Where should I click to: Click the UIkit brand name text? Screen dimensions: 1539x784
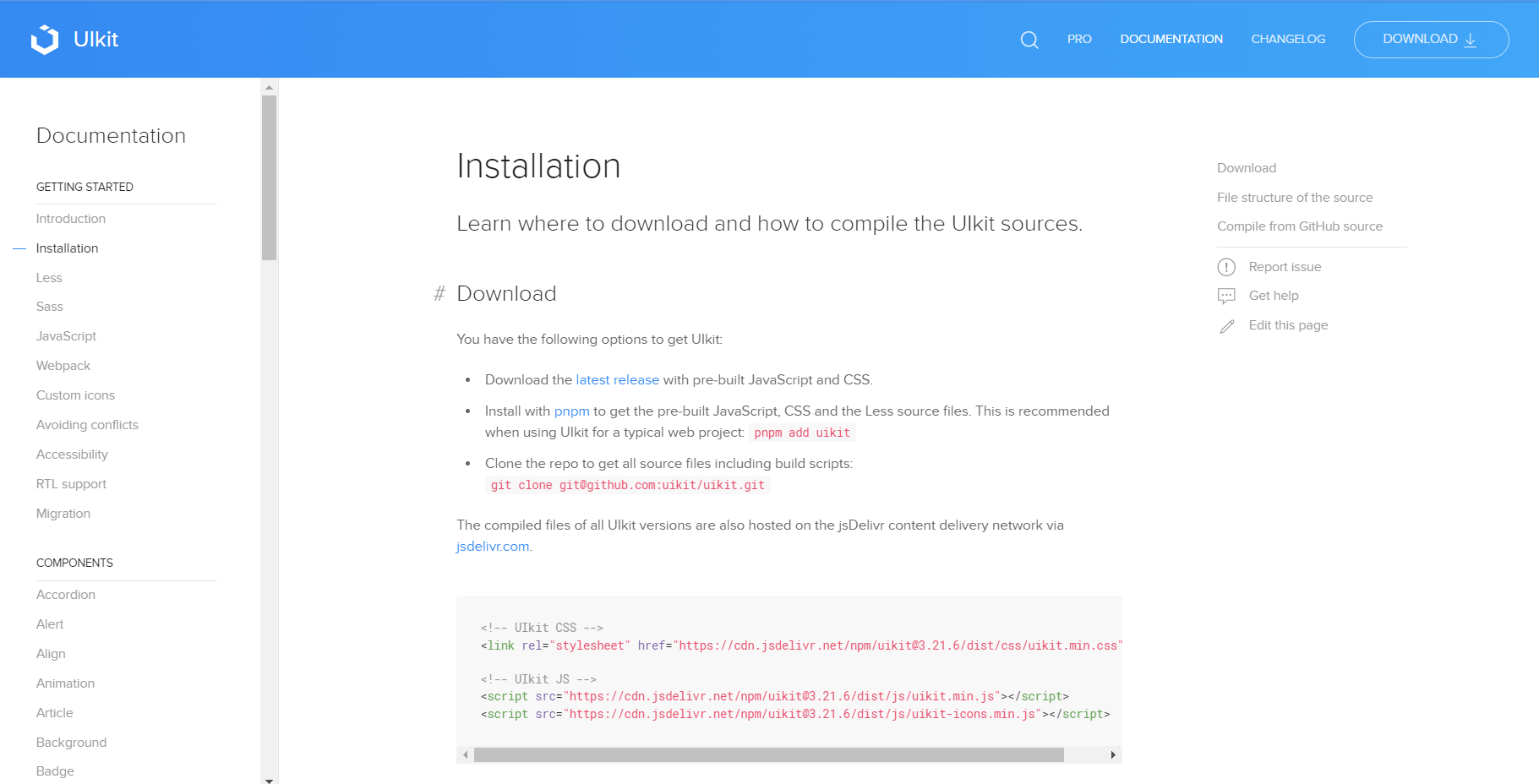(x=96, y=40)
